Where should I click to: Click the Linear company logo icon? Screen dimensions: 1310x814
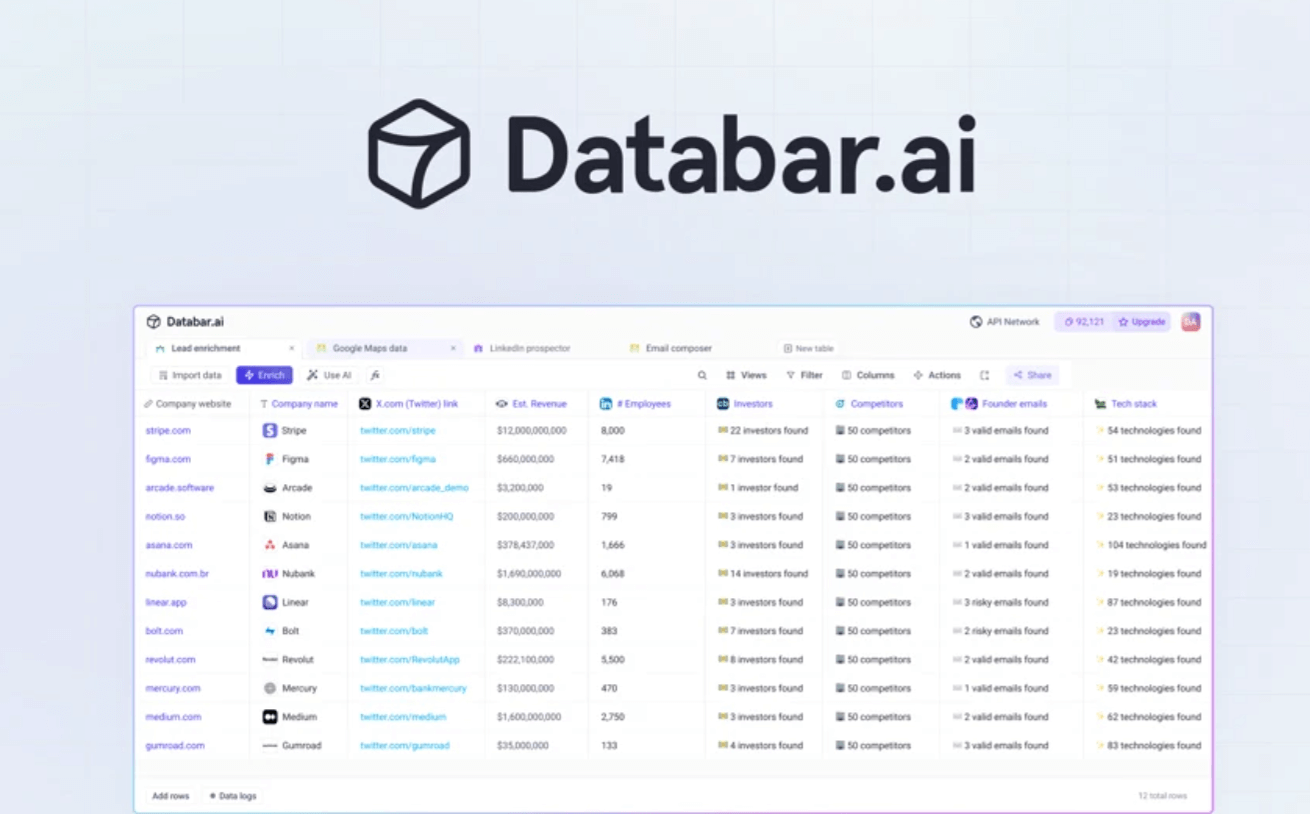coord(270,602)
